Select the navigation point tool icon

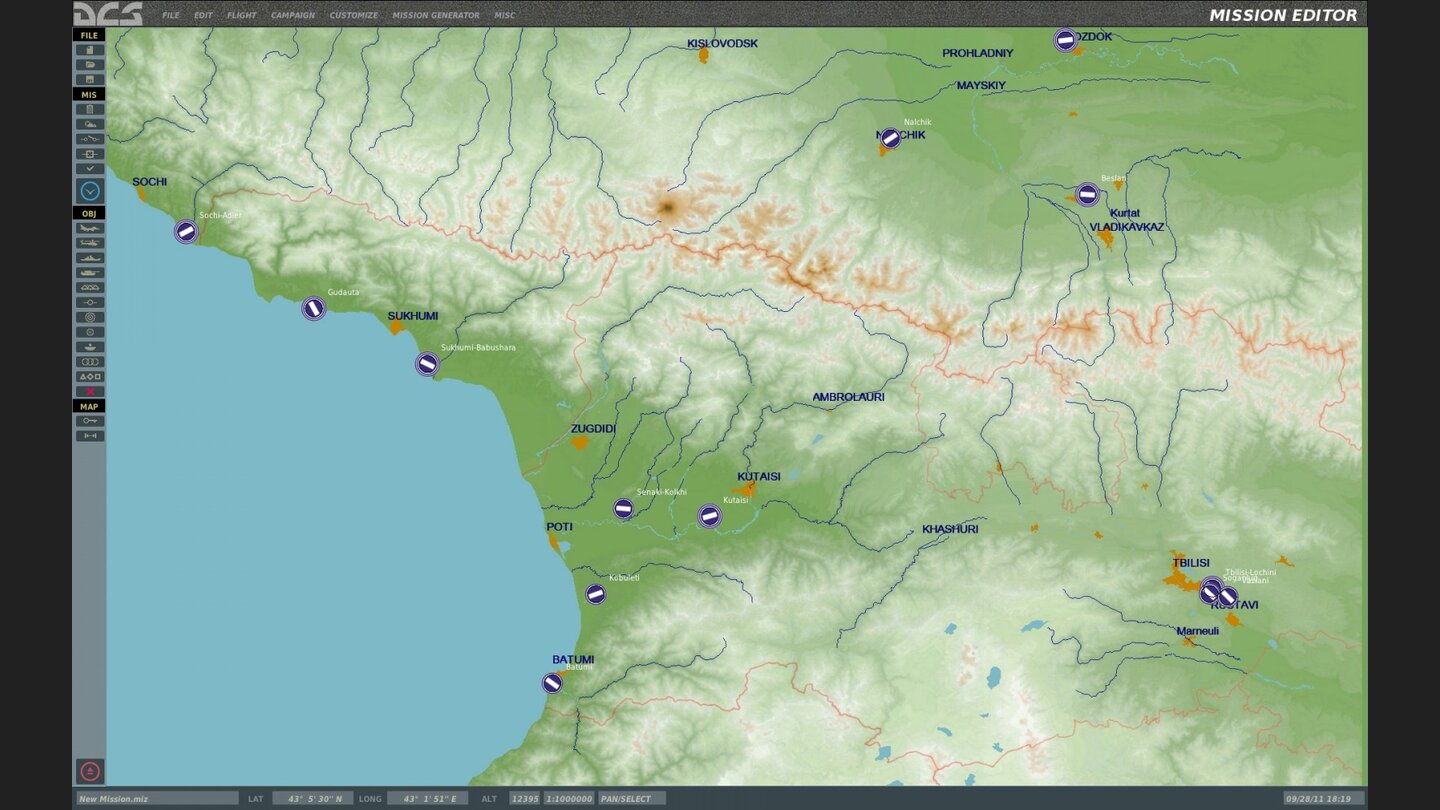pyautogui.click(x=90, y=302)
